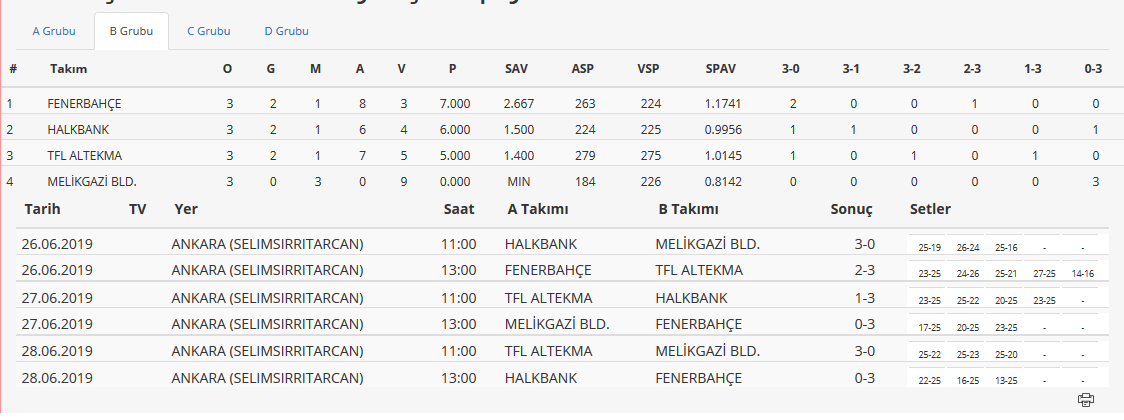Click HALKBANK team row in standings

click(562, 130)
